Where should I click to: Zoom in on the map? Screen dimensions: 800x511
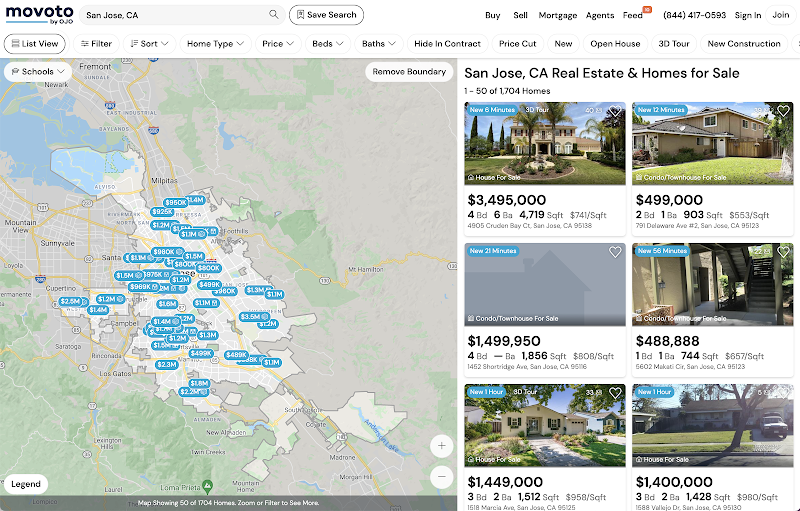pyautogui.click(x=441, y=446)
